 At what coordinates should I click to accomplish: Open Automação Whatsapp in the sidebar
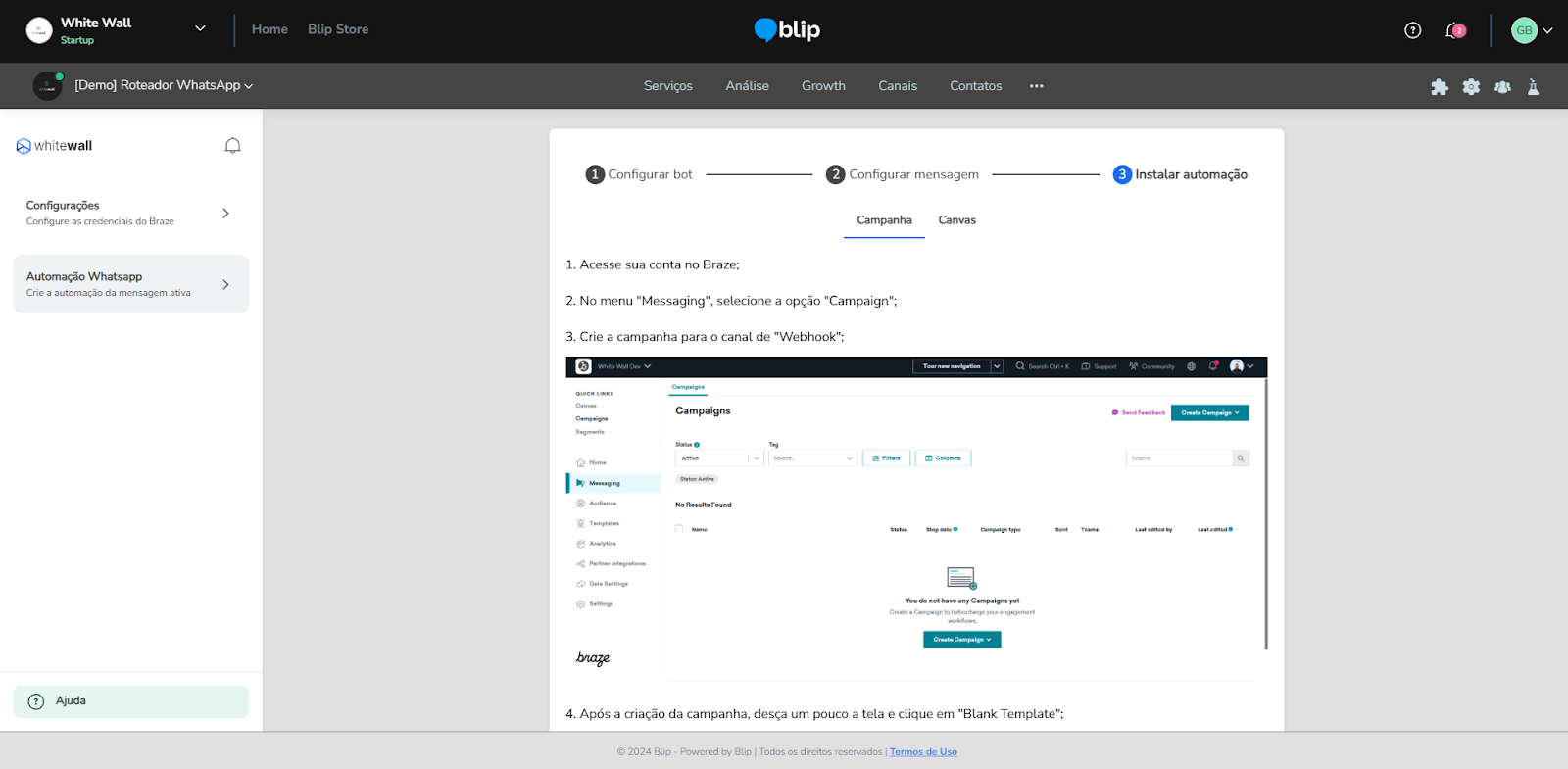130,284
